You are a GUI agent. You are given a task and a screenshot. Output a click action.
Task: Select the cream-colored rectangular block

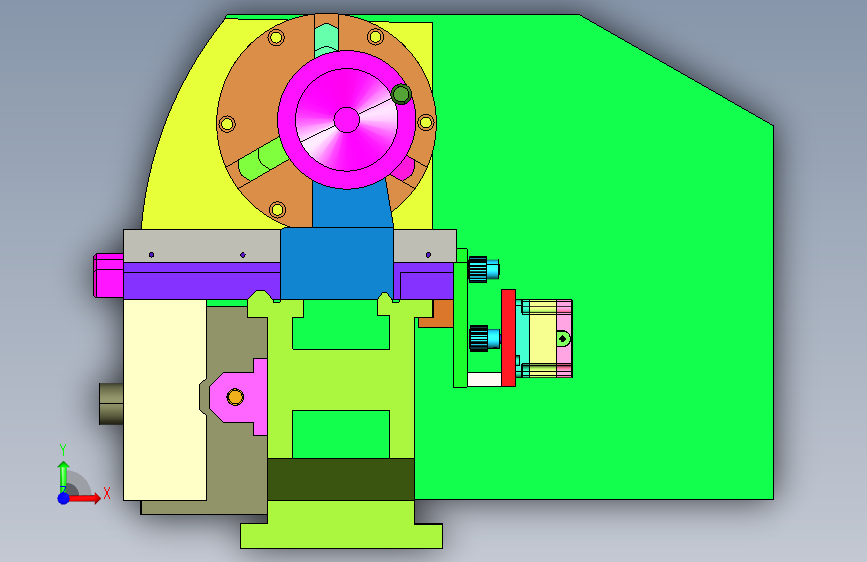(165, 399)
